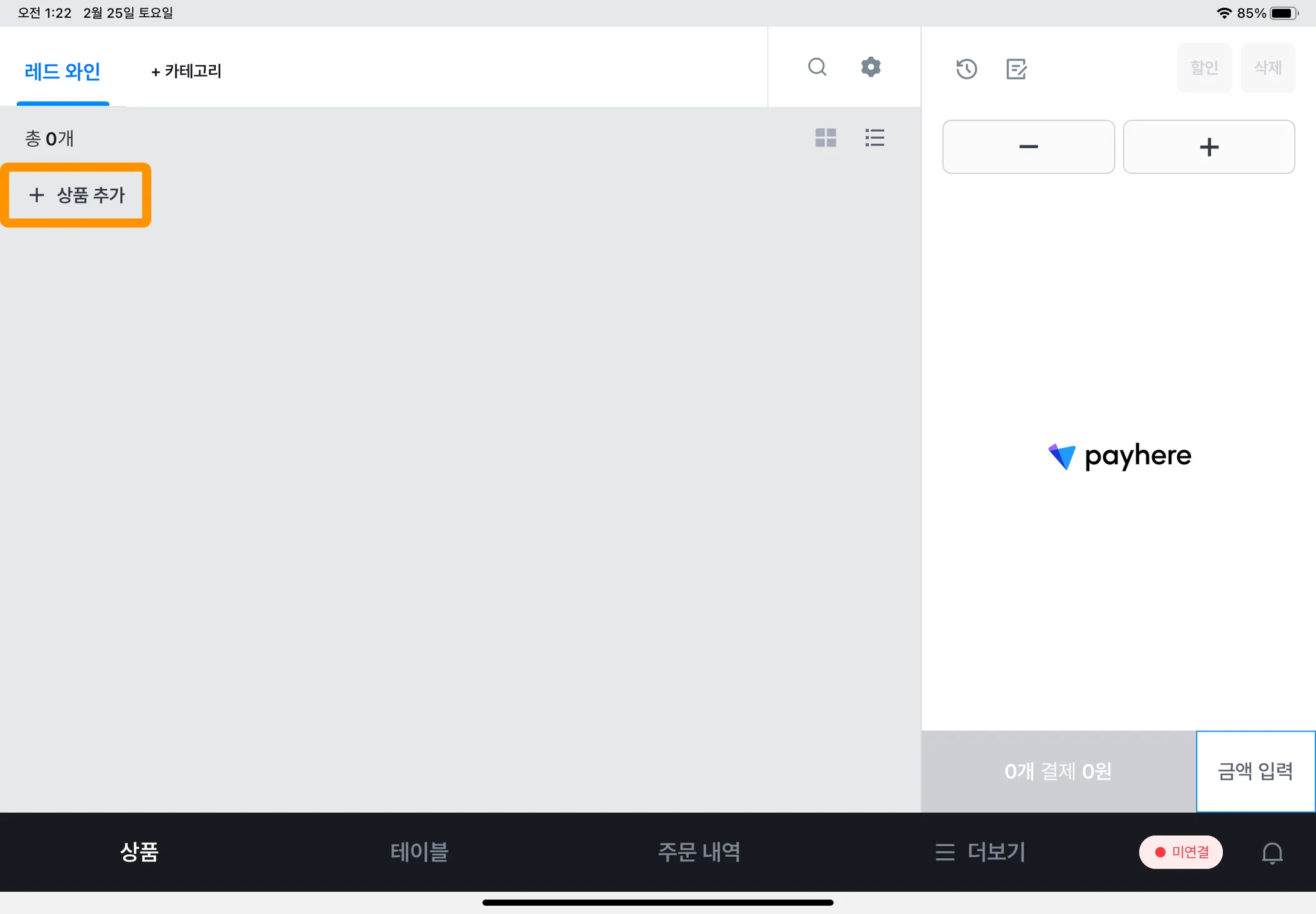Open settings gear in category bar
The width and height of the screenshot is (1316, 914).
pyautogui.click(x=871, y=67)
